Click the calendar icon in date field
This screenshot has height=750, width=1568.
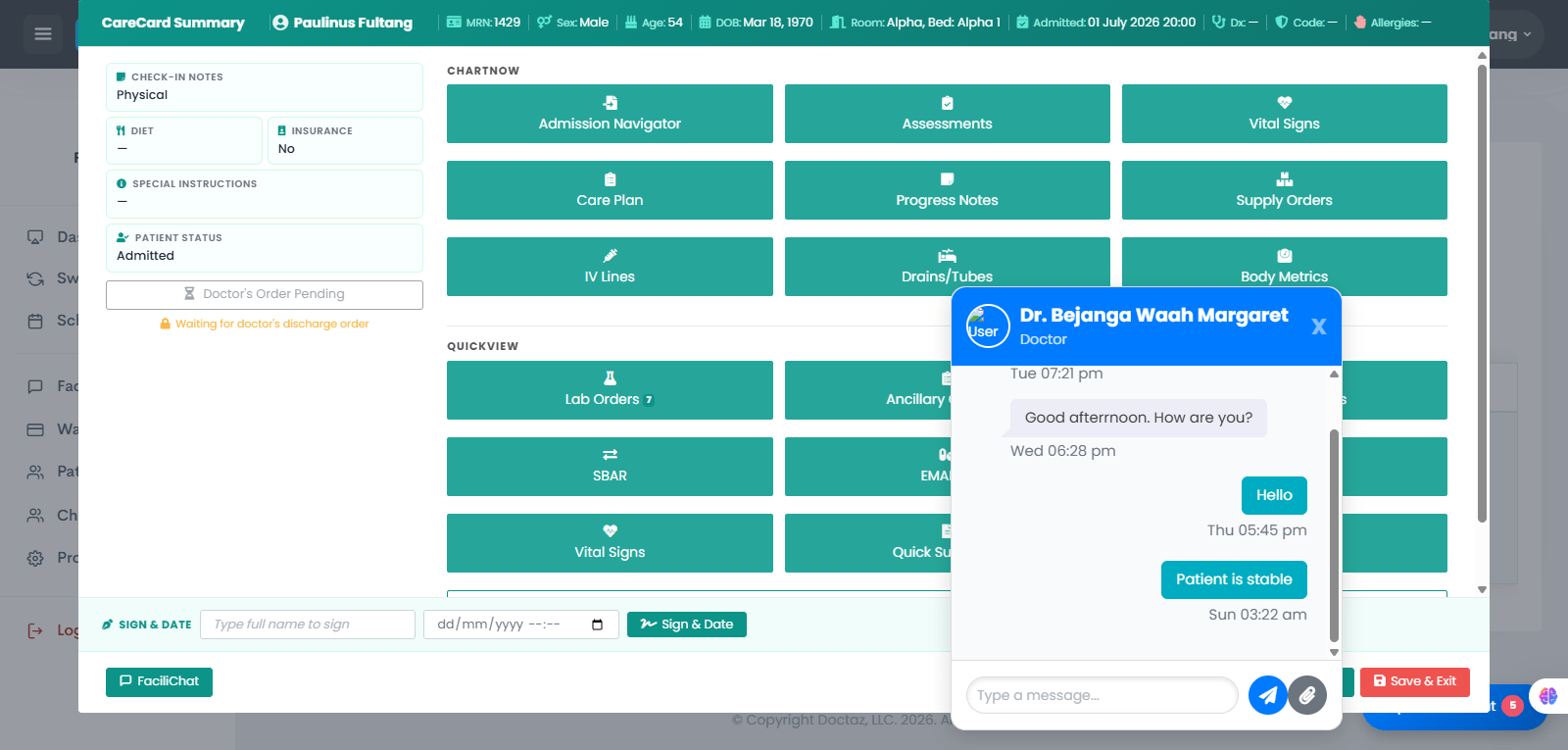pos(598,625)
